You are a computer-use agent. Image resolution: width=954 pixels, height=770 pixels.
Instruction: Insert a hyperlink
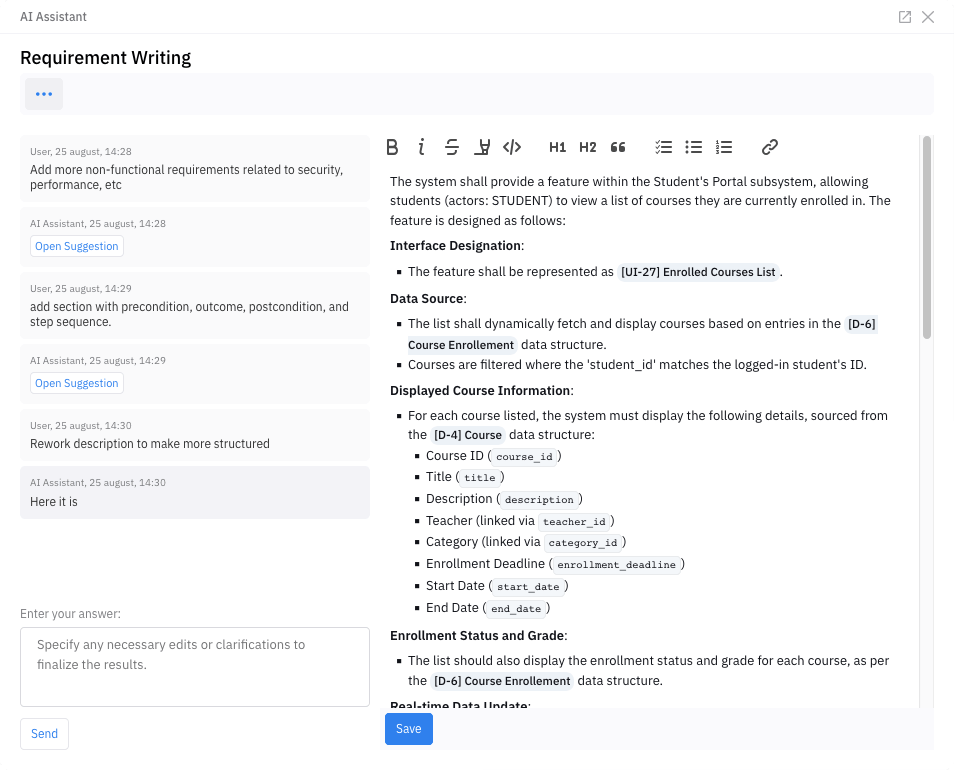point(770,147)
